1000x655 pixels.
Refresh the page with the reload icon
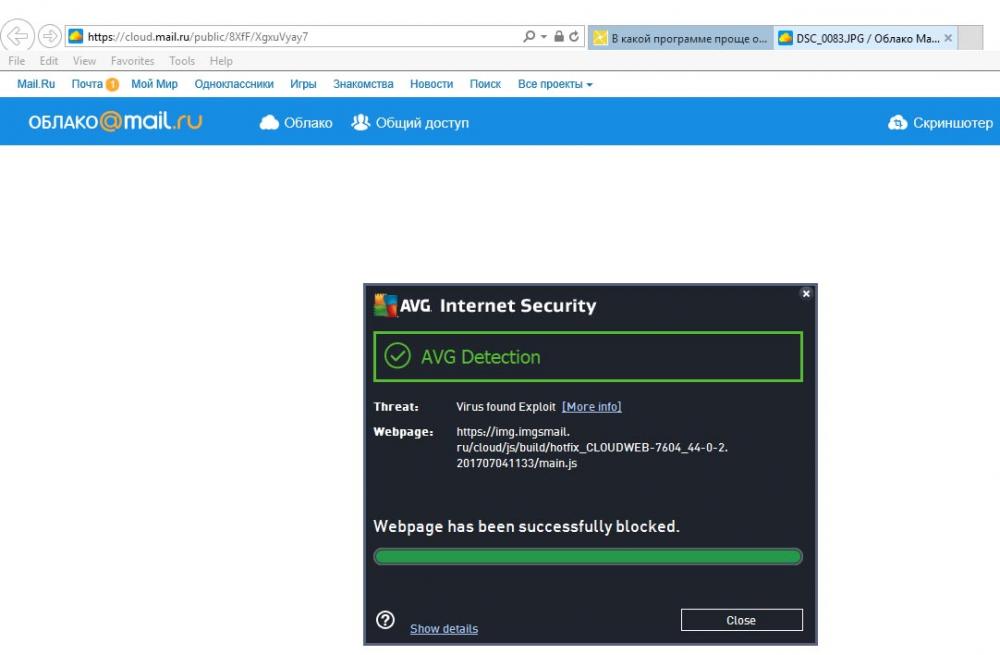click(x=574, y=36)
